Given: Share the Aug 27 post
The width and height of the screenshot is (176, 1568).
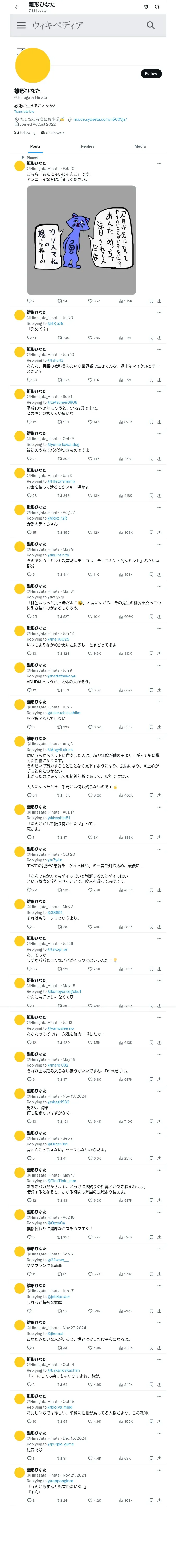Looking at the screenshot, I should (x=159, y=533).
